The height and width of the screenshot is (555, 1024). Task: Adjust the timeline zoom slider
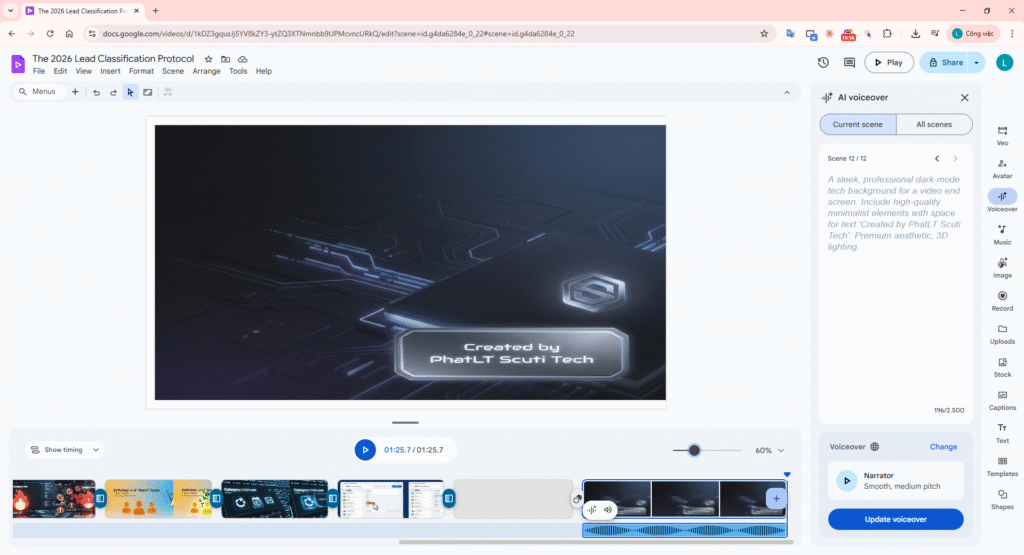694,450
